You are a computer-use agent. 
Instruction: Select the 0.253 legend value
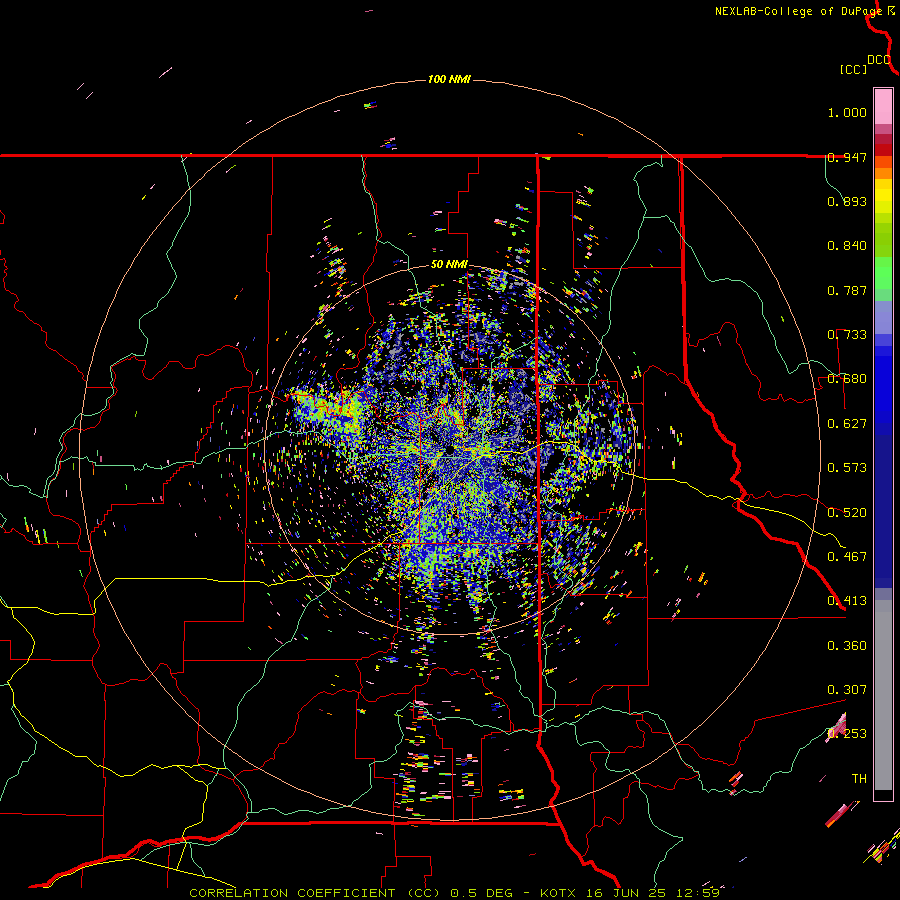[847, 734]
